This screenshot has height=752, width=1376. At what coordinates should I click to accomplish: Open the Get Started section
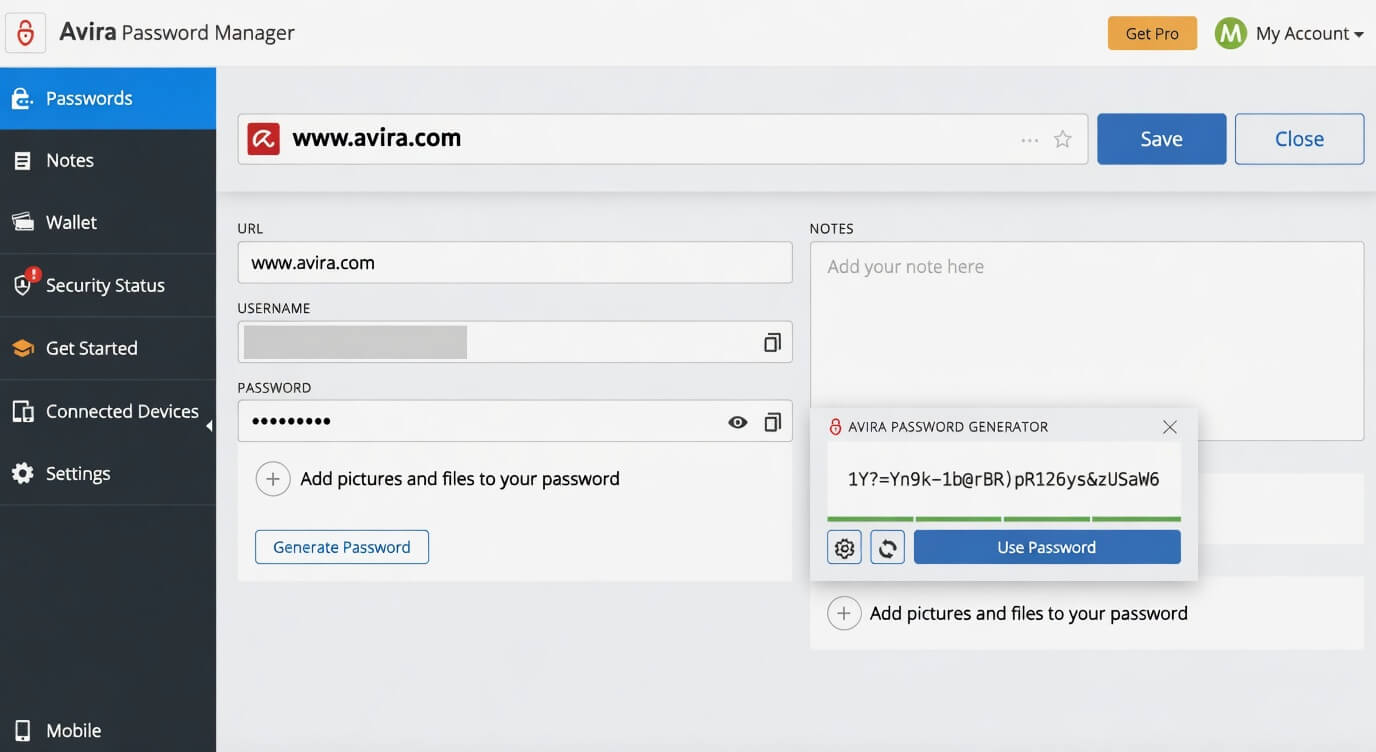pyautogui.click(x=108, y=348)
